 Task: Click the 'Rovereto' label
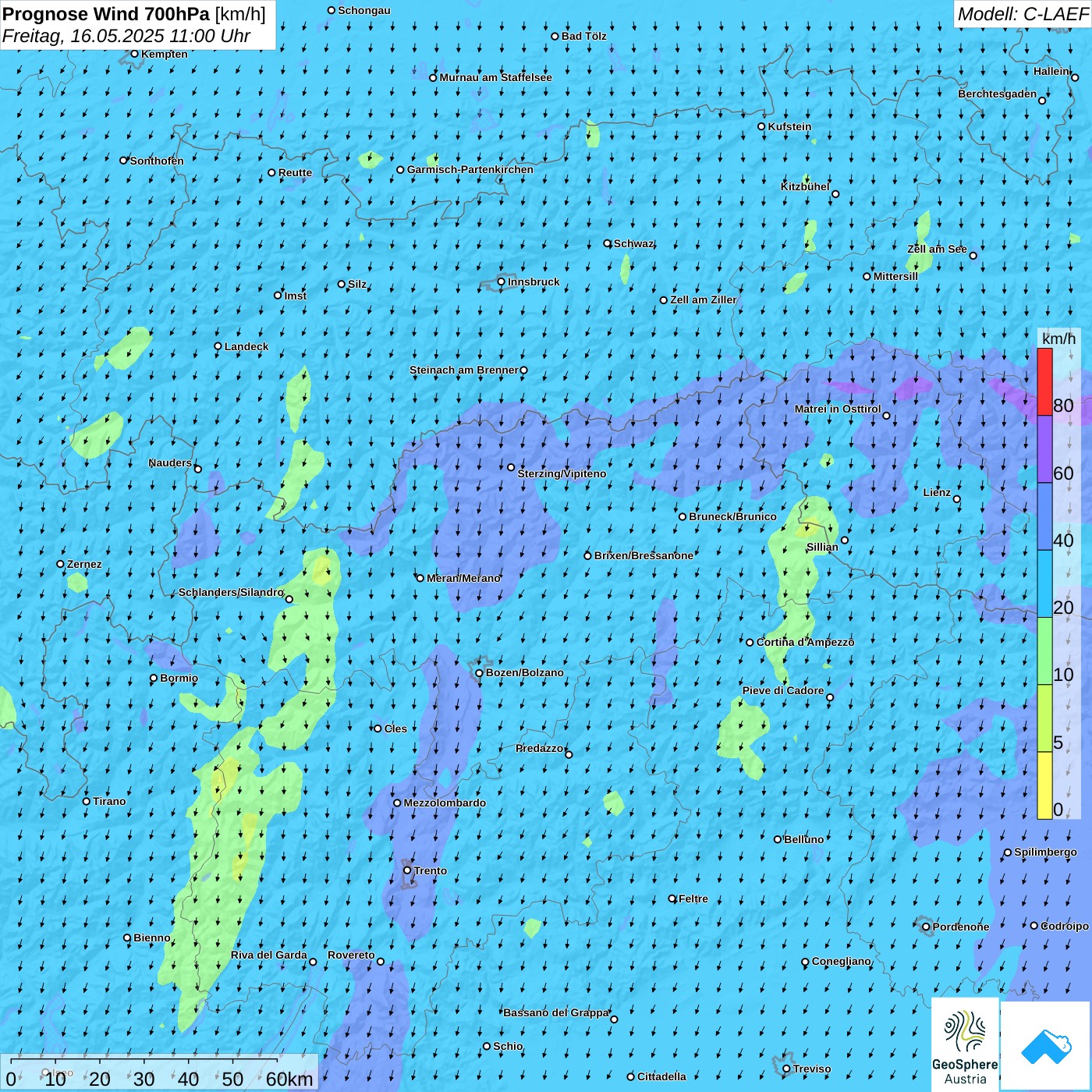[351, 955]
